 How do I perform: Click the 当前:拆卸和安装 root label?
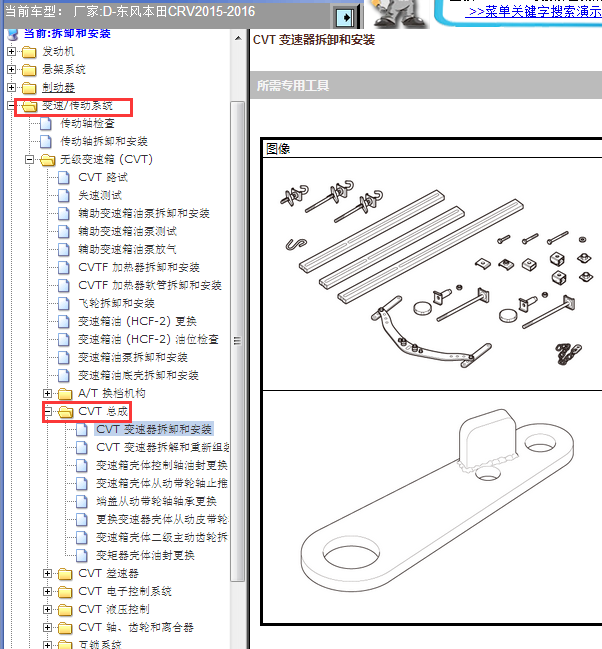point(67,33)
